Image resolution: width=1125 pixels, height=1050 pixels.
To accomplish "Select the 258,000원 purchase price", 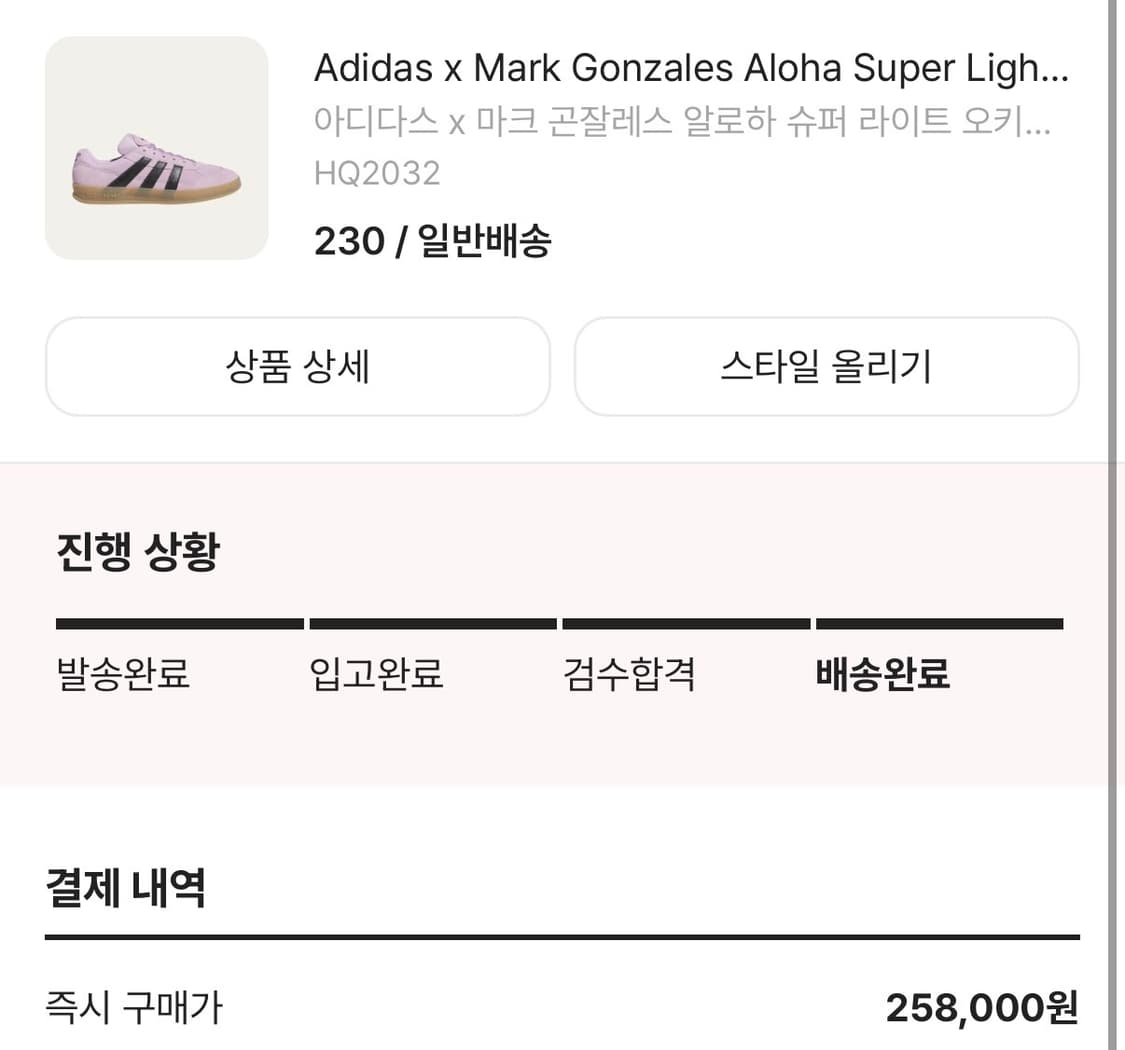I will click(983, 1008).
